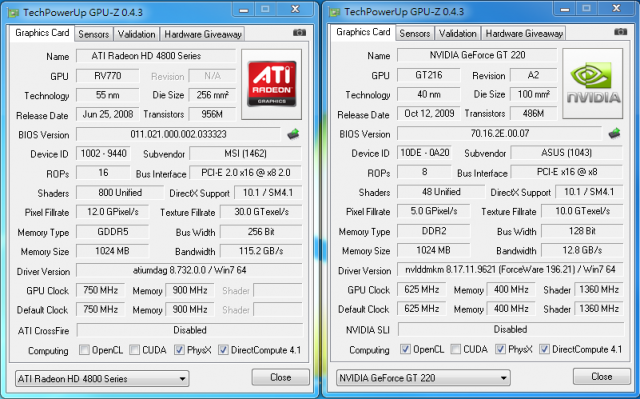Toggle PhysX checkbox in ATI window
The image size is (640, 399).
click(179, 350)
